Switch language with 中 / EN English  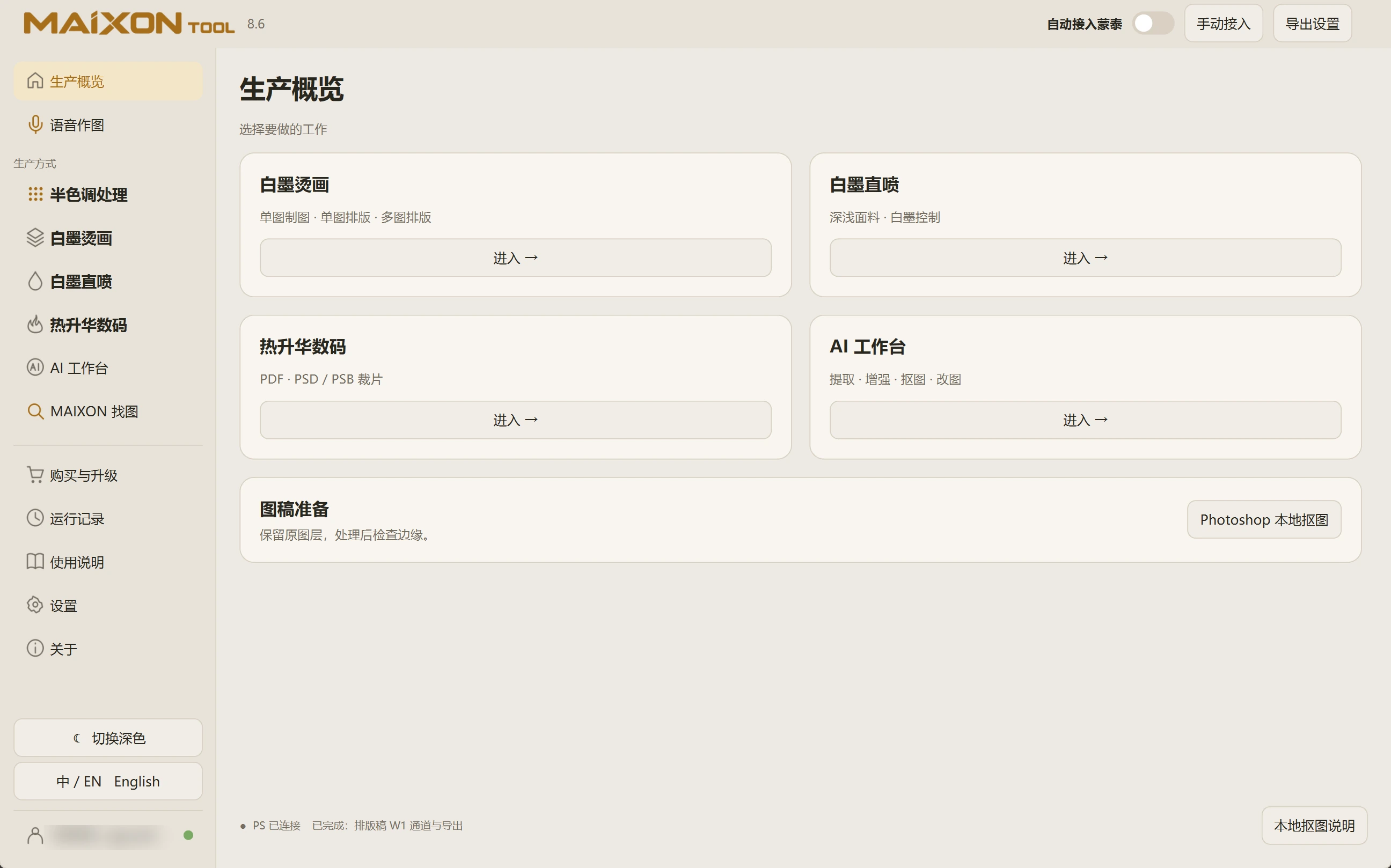108,781
